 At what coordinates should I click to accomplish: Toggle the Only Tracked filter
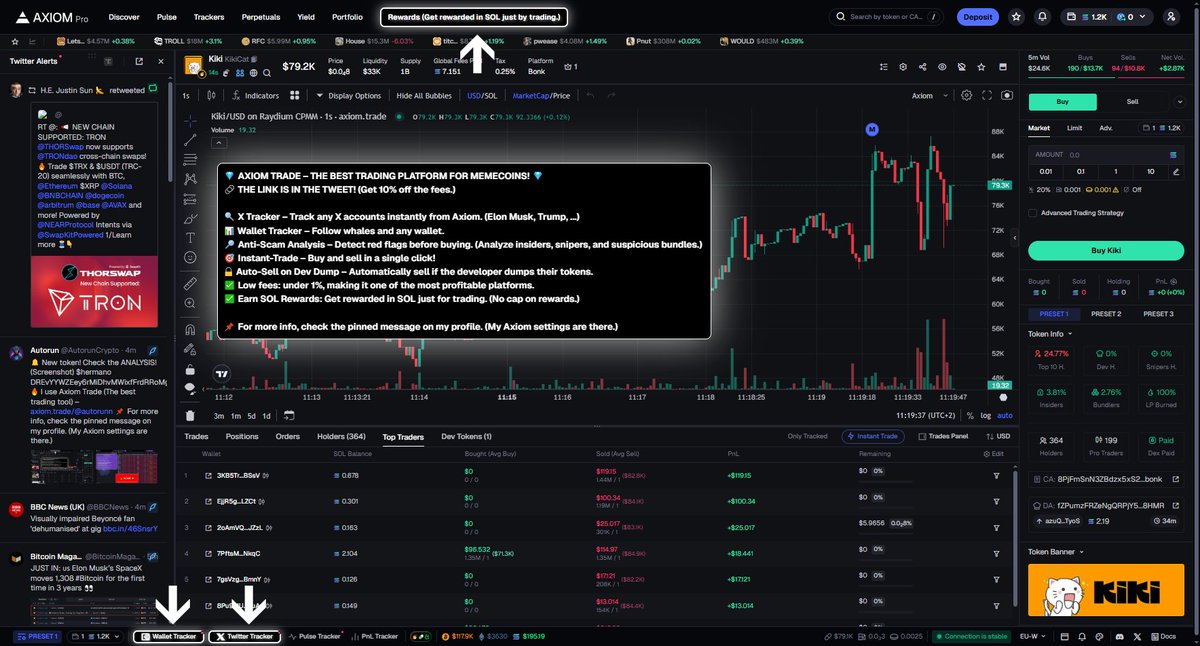point(807,436)
